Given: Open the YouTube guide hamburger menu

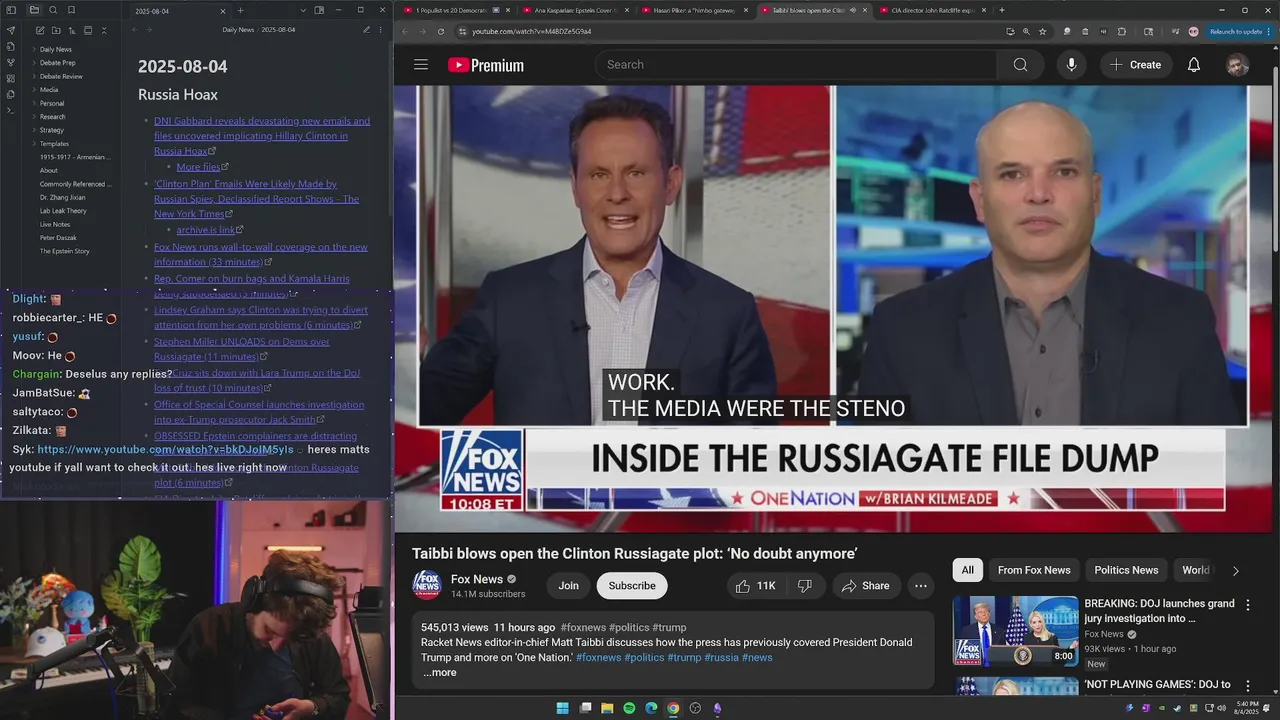Looking at the screenshot, I should pyautogui.click(x=421, y=65).
